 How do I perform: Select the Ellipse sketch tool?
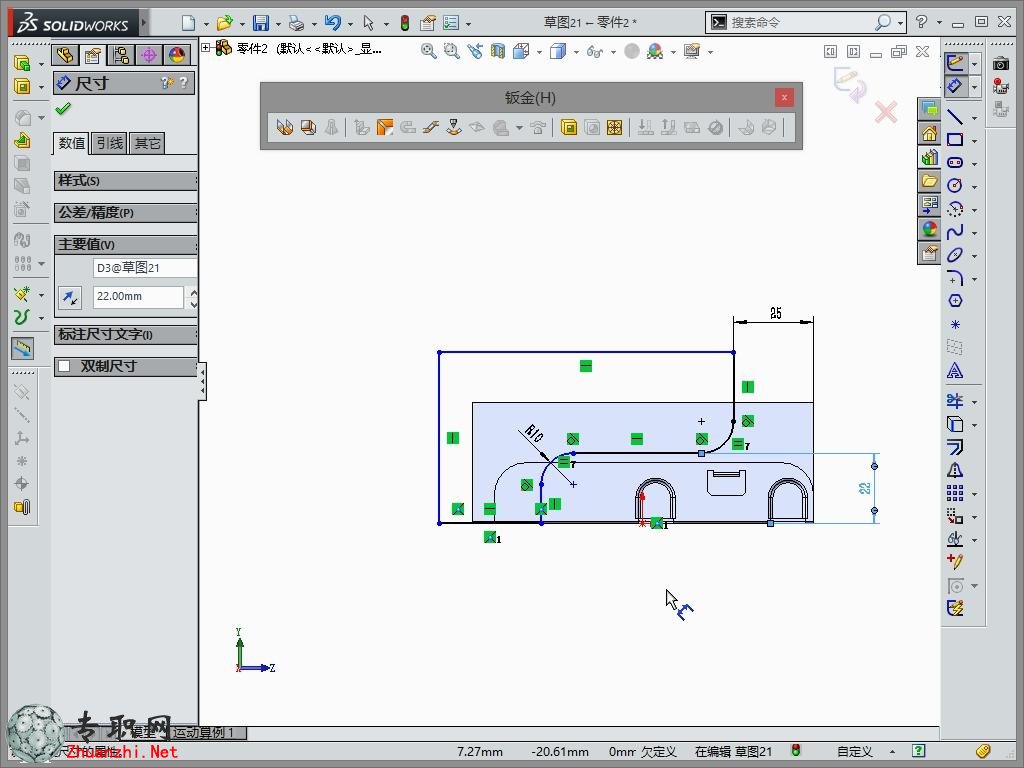[x=955, y=255]
